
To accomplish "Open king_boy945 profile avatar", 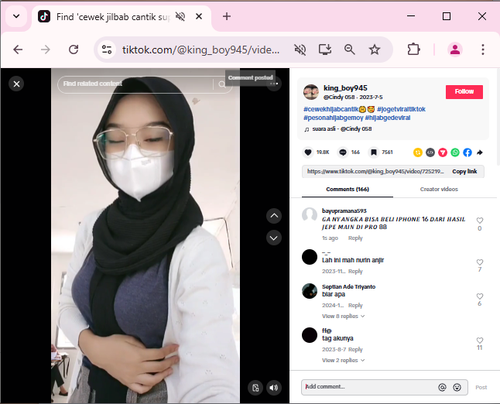I will click(x=311, y=92).
